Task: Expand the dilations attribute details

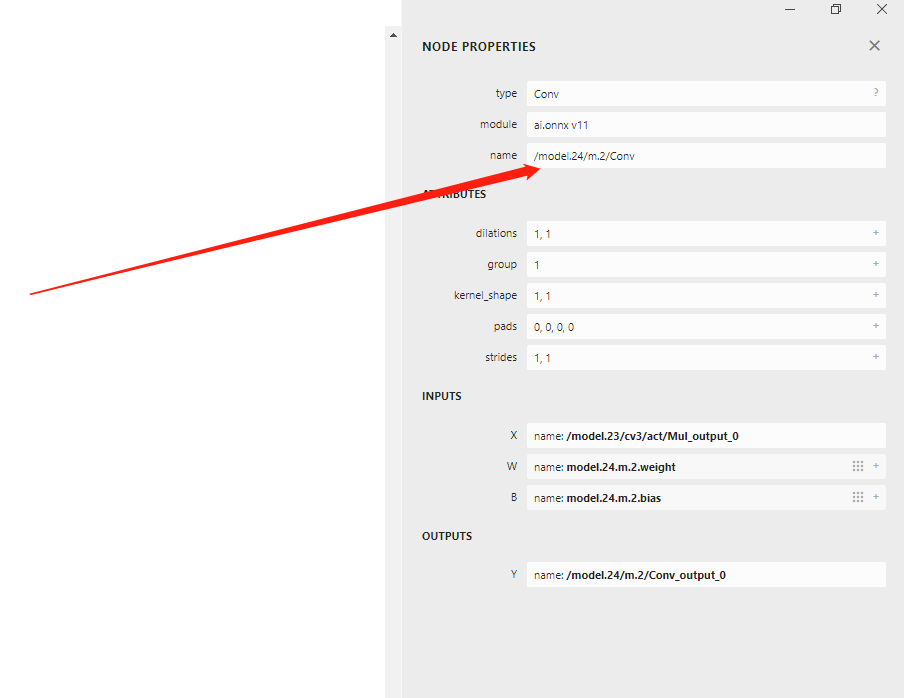Action: coord(876,233)
